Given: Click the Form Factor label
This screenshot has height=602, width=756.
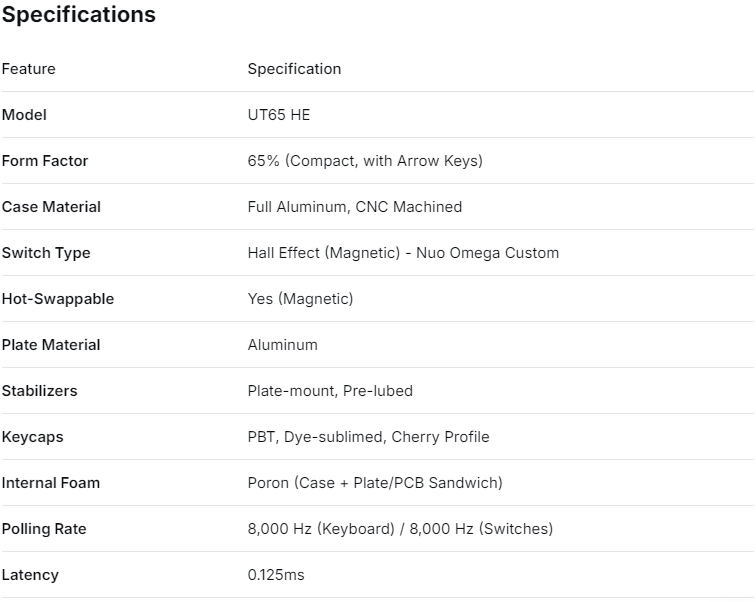Looking at the screenshot, I should [45, 161].
